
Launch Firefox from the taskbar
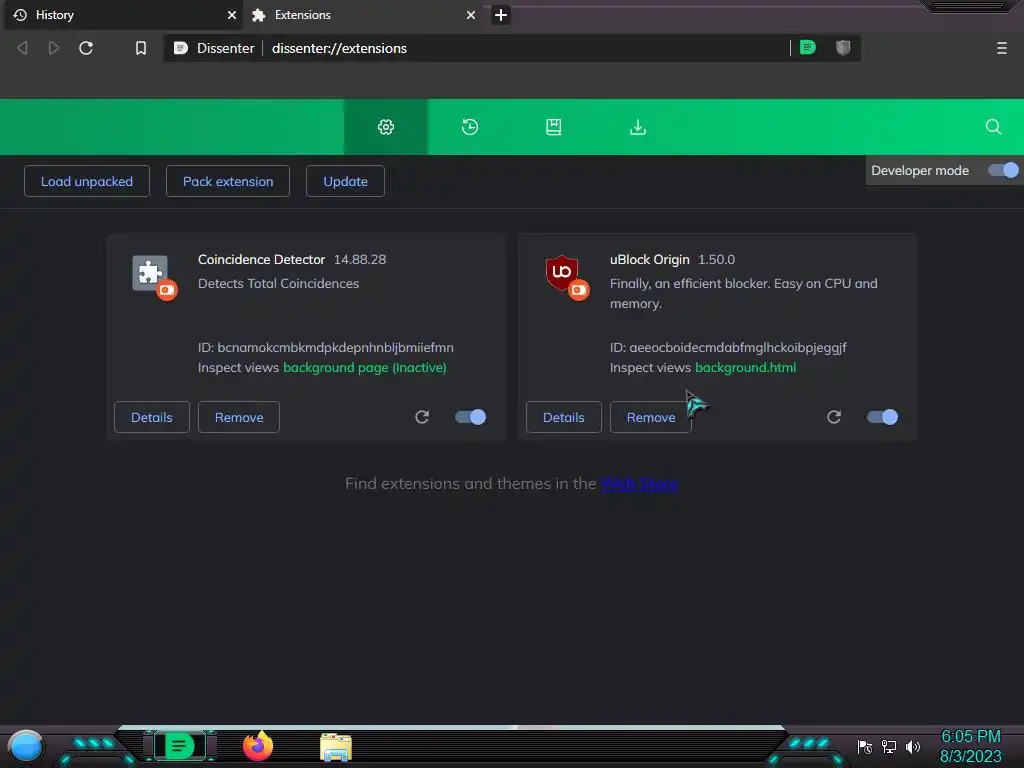click(258, 746)
